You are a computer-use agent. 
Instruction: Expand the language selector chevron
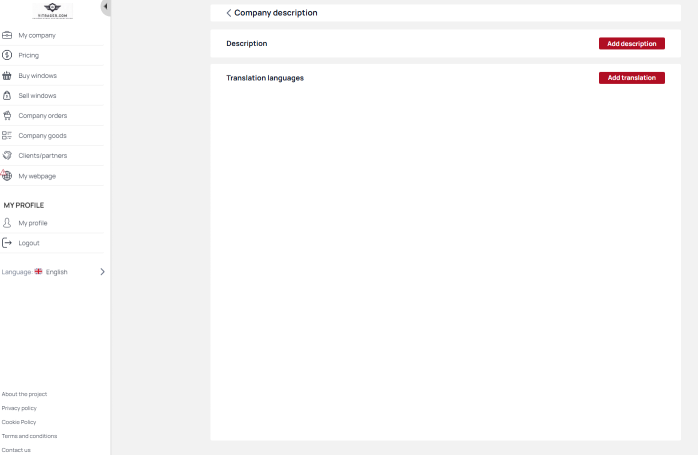102,272
